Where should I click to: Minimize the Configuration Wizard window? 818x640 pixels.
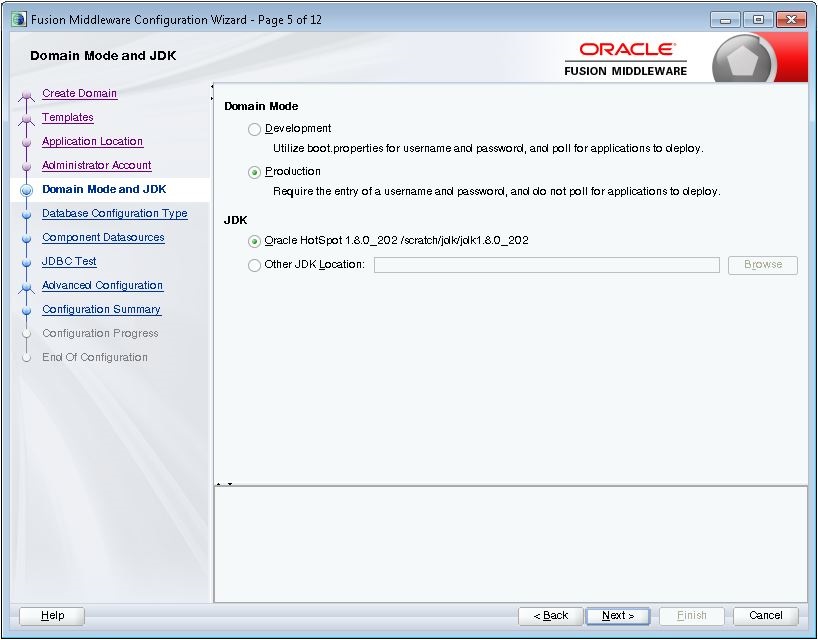point(725,20)
